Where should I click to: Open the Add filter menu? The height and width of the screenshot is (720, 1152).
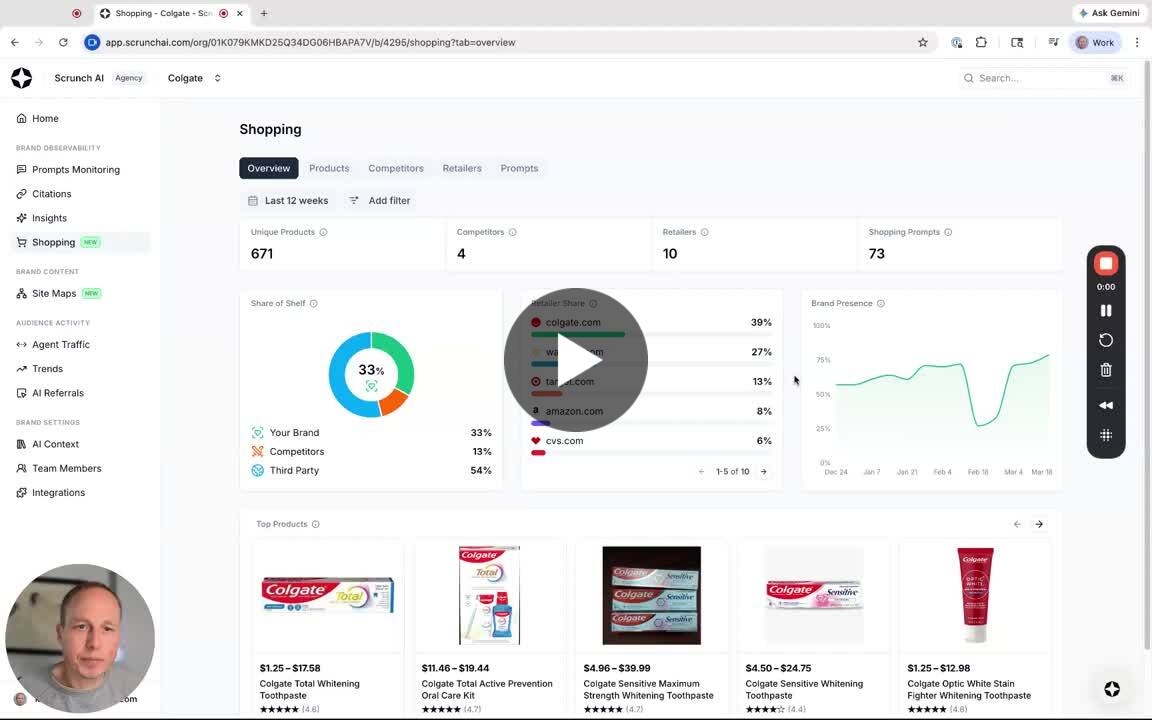tap(379, 201)
